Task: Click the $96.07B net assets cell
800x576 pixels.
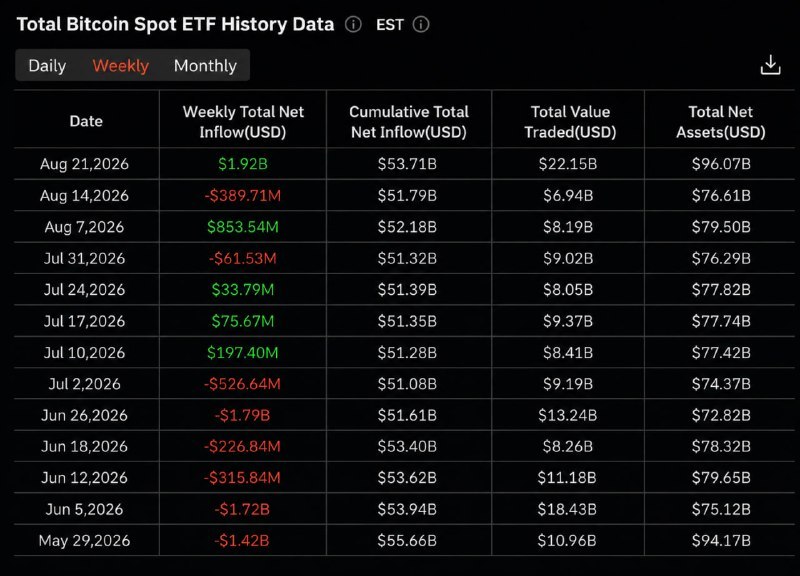Action: (721, 164)
